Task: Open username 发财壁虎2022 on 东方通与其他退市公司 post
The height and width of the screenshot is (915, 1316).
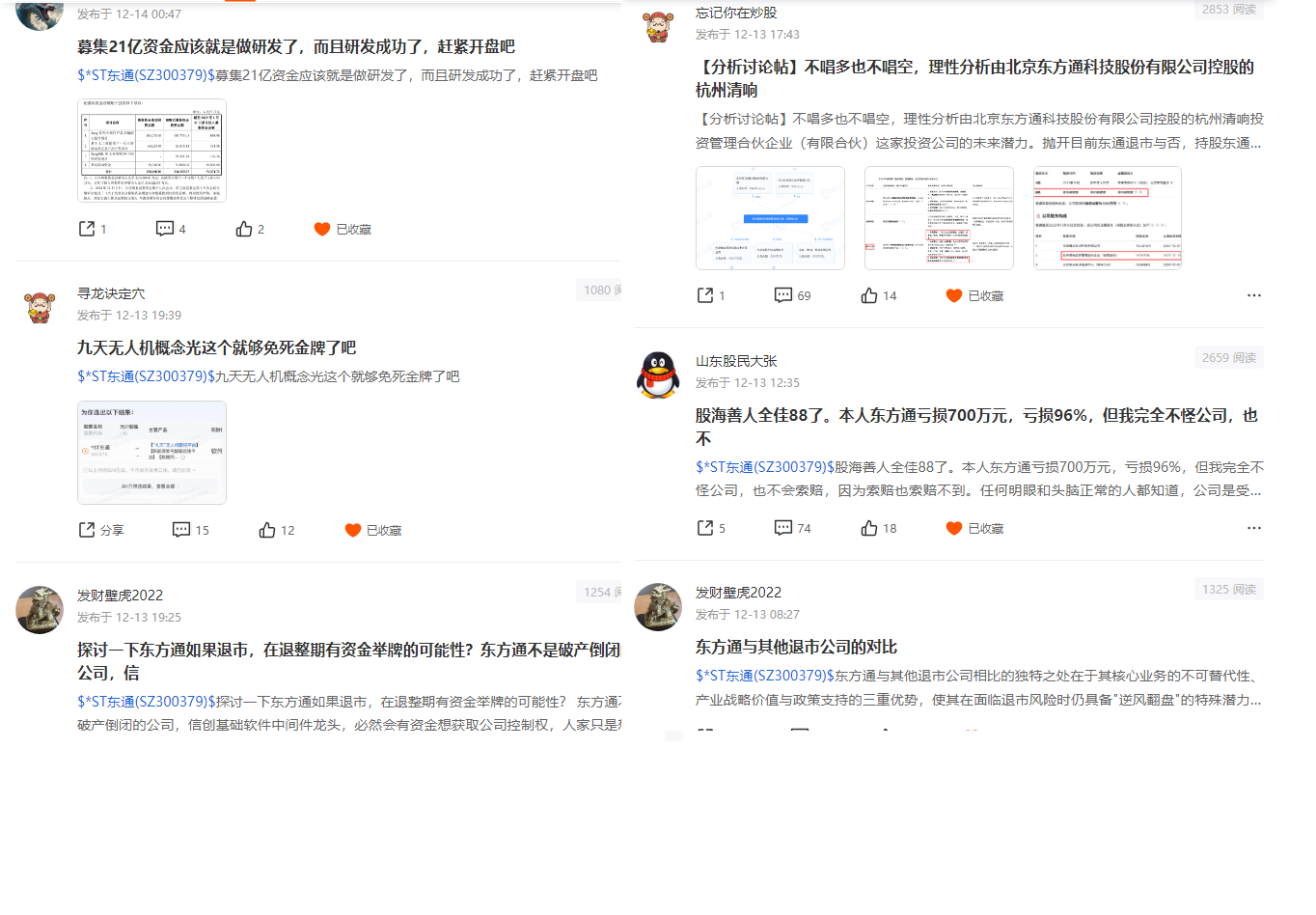Action: click(x=739, y=593)
